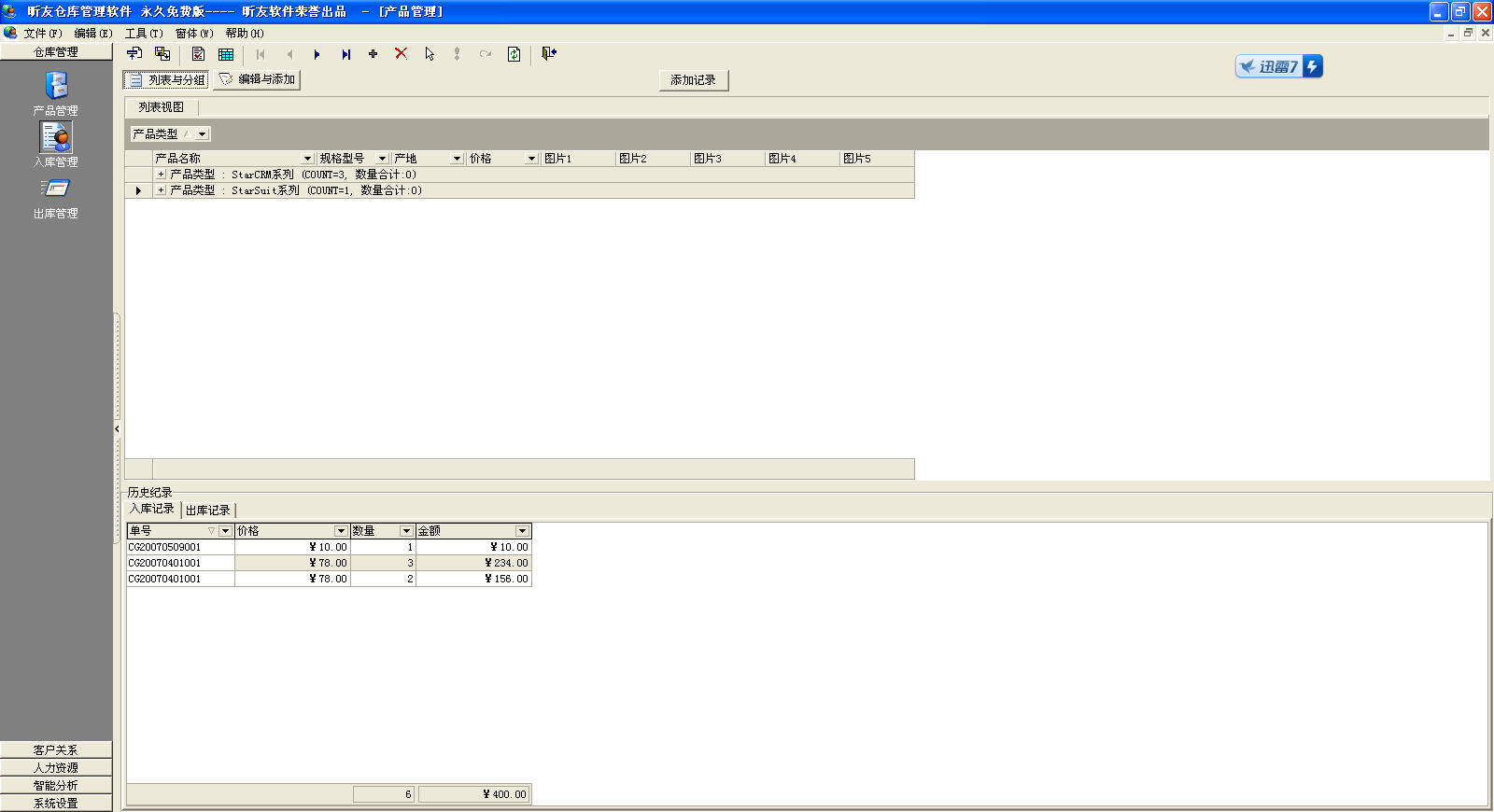Refresh data with green arrows icon

click(514, 54)
